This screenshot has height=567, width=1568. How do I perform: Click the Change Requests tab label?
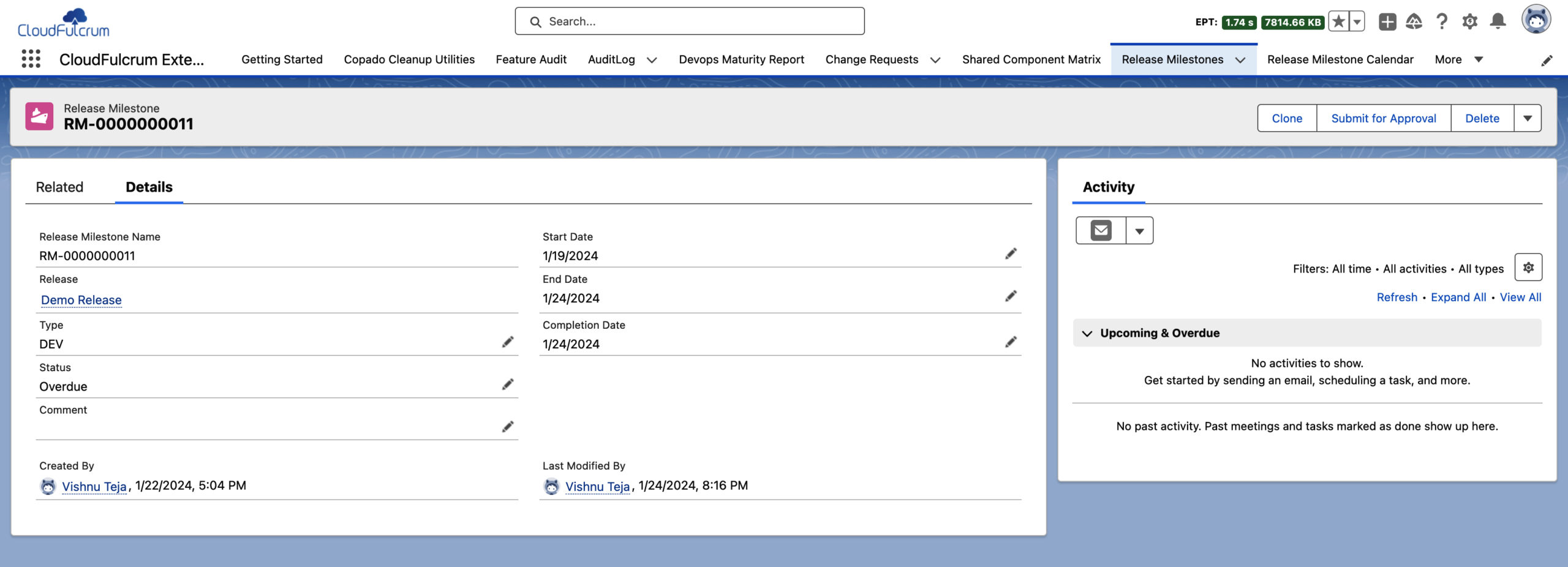pyautogui.click(x=871, y=59)
